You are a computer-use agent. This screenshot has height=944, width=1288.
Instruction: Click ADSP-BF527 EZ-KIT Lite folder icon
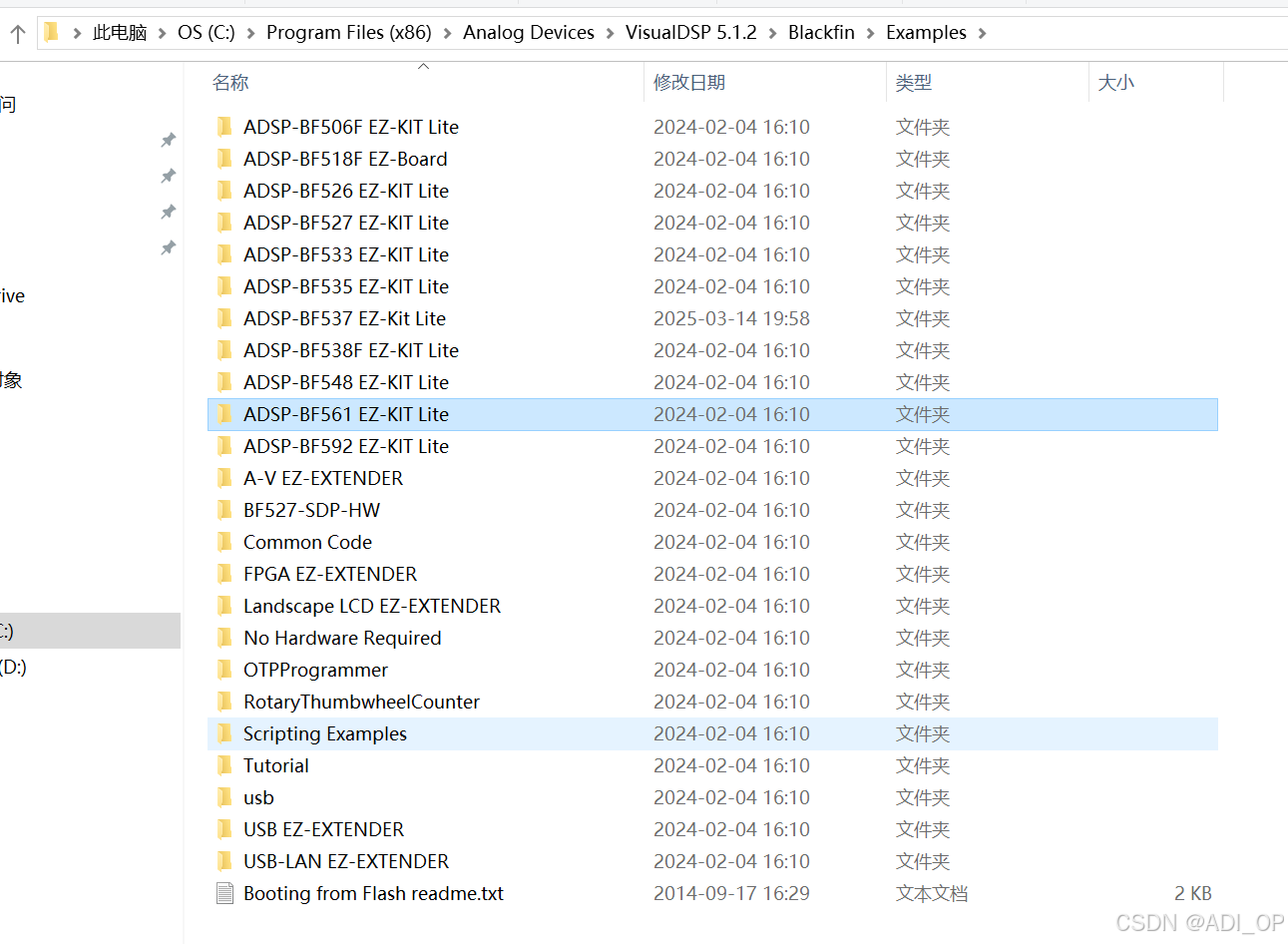[x=224, y=223]
